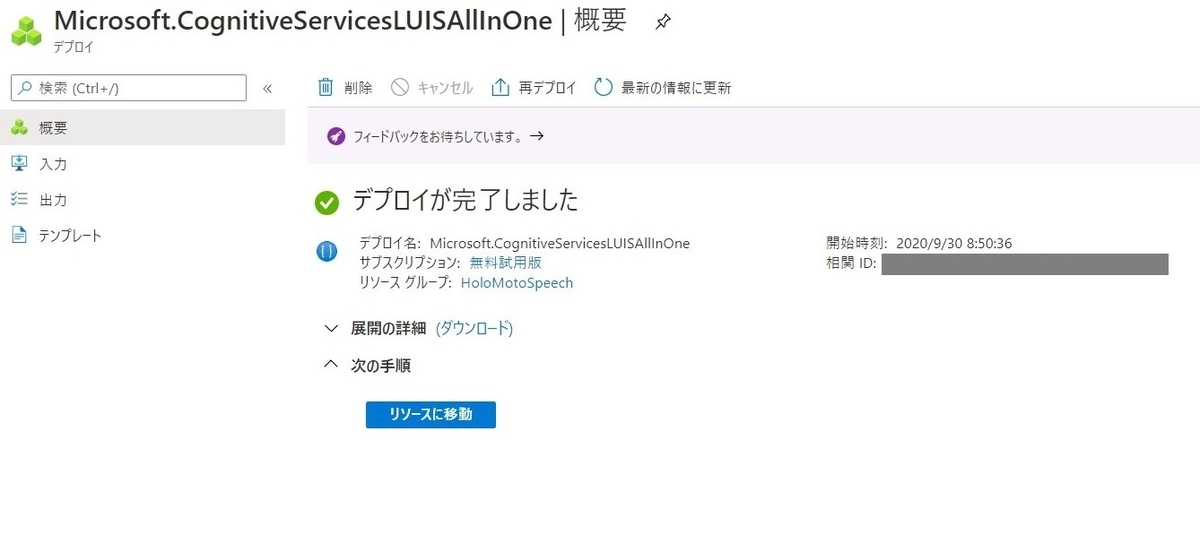Click the search magnifier icon

[24, 88]
